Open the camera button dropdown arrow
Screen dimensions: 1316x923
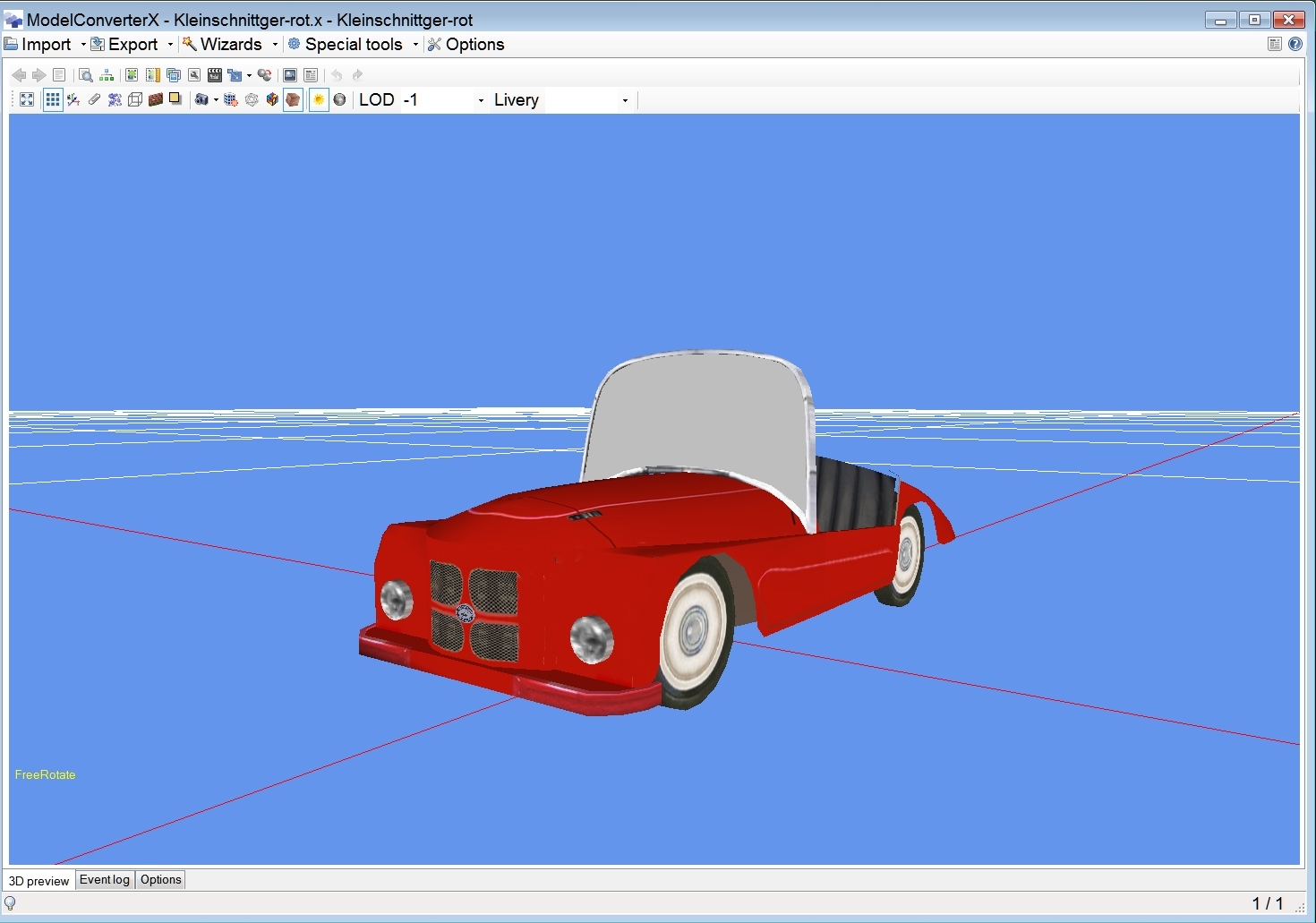(216, 100)
